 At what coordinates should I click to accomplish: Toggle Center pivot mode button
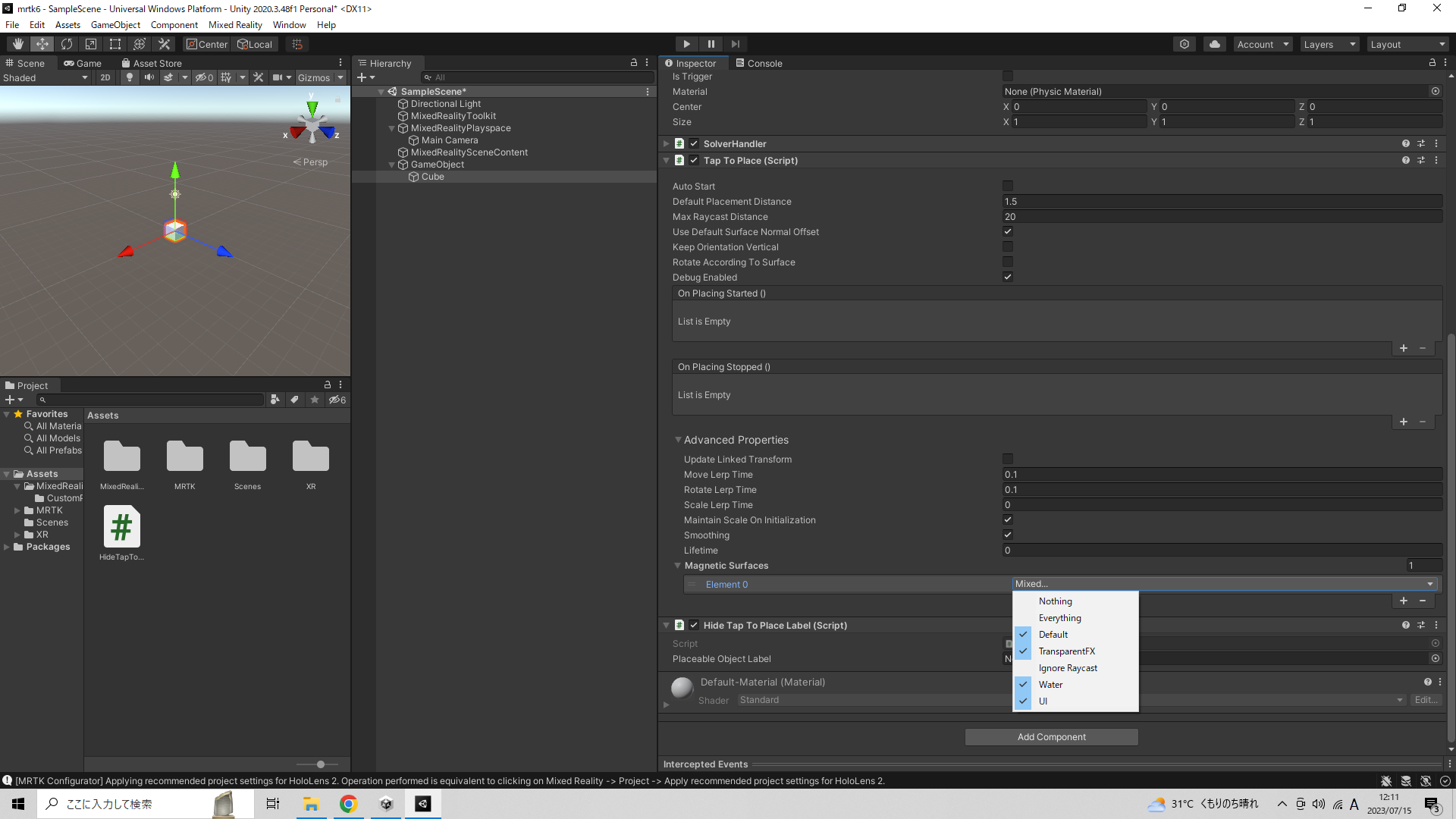(x=207, y=44)
